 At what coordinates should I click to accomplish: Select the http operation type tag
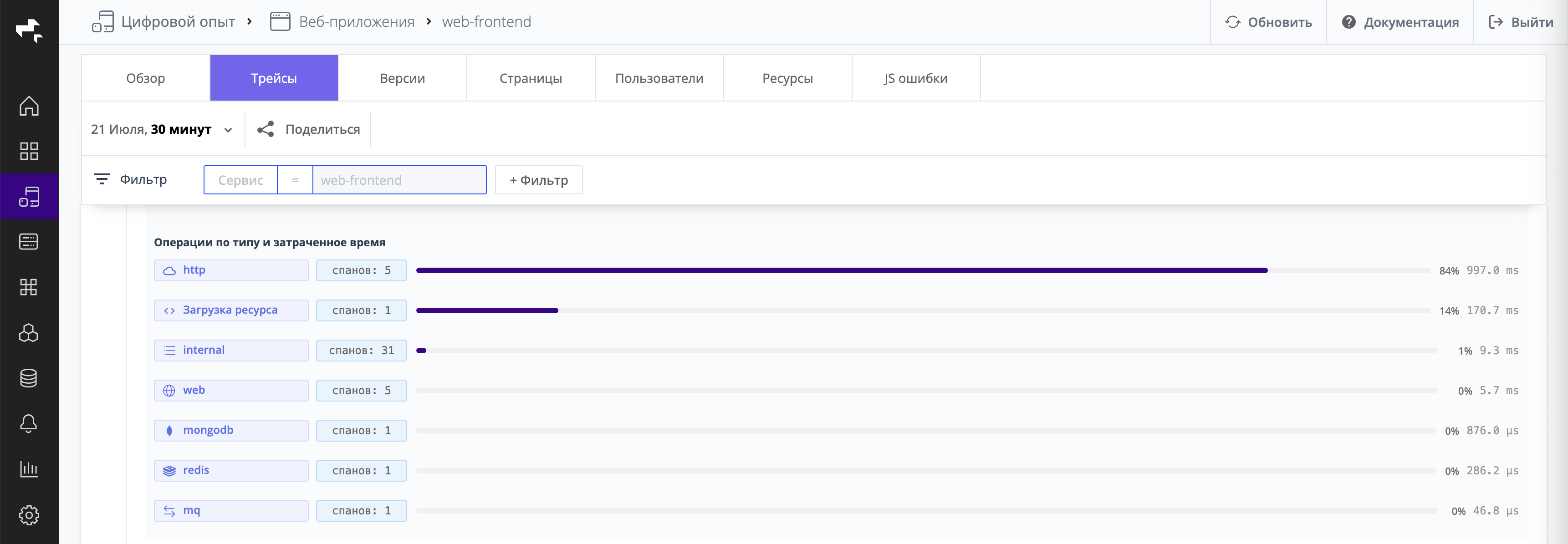[x=231, y=270]
